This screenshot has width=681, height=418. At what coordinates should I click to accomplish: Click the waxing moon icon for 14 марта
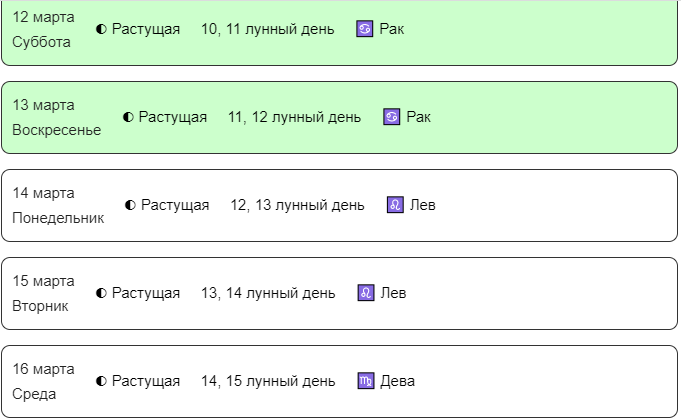coord(130,205)
